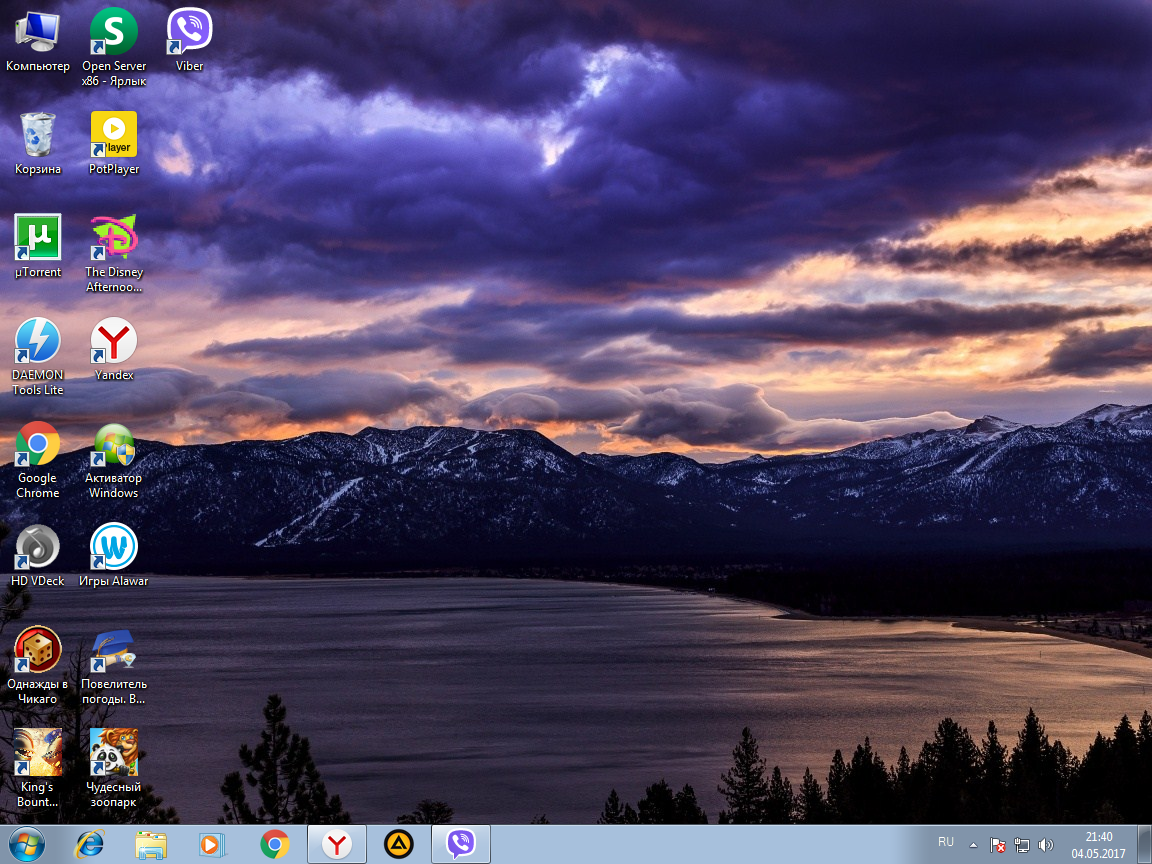Select the HD VDeck desktop icon
Image resolution: width=1152 pixels, height=864 pixels.
(38, 547)
